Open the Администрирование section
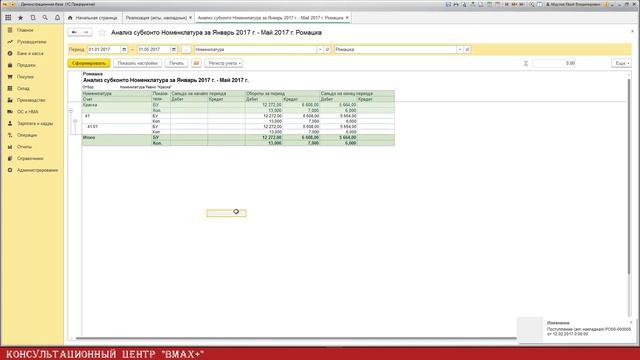Image resolution: width=640 pixels, height=360 pixels. point(37,170)
